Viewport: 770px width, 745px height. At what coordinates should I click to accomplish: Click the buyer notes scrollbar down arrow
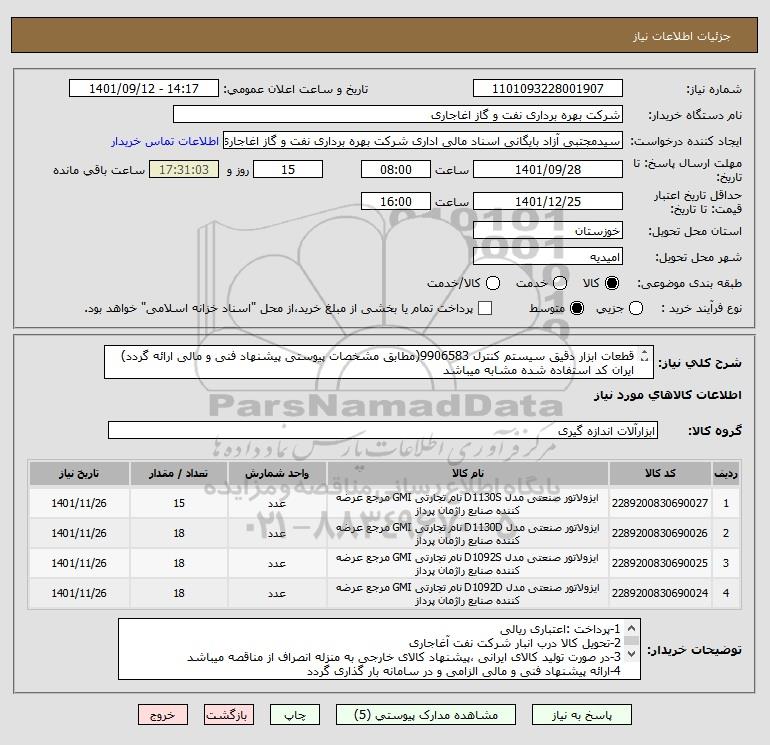point(632,654)
